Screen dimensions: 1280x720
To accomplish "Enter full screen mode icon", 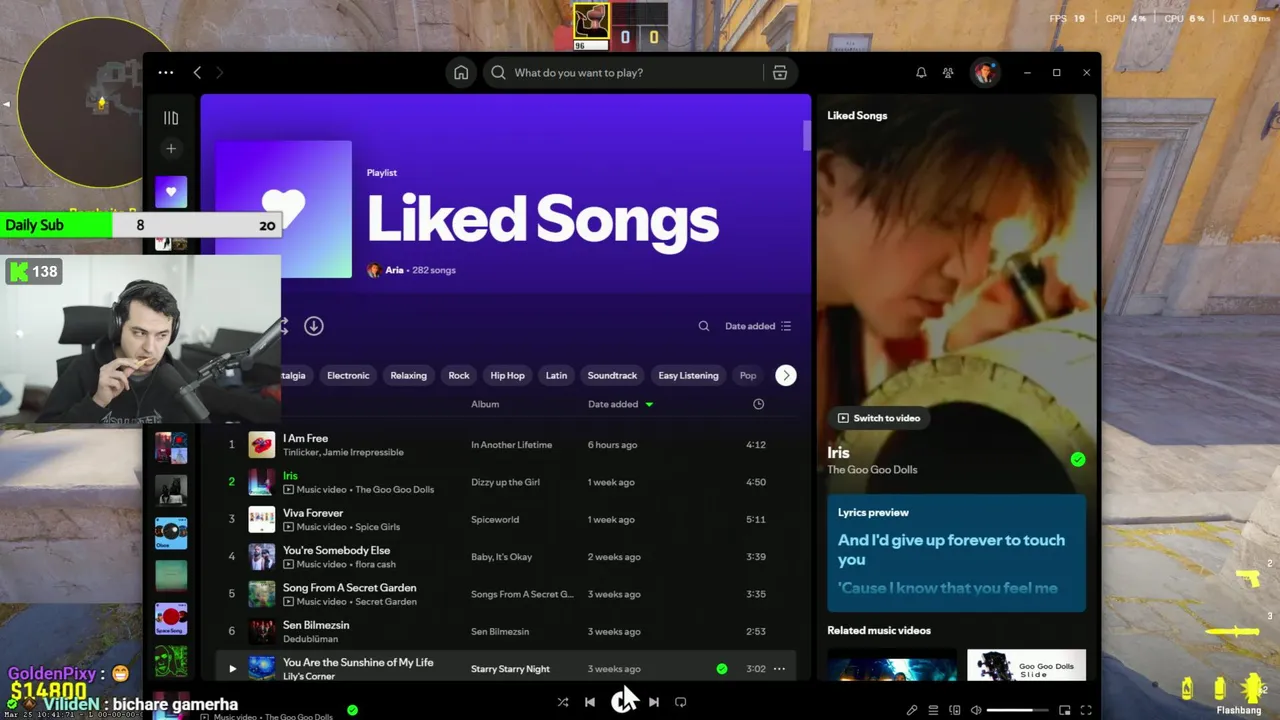I will point(1086,711).
